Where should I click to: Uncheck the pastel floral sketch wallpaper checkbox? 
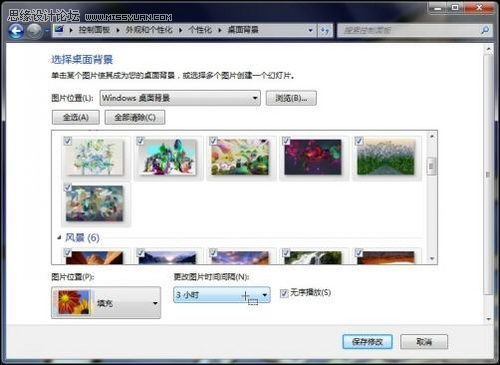point(67,141)
